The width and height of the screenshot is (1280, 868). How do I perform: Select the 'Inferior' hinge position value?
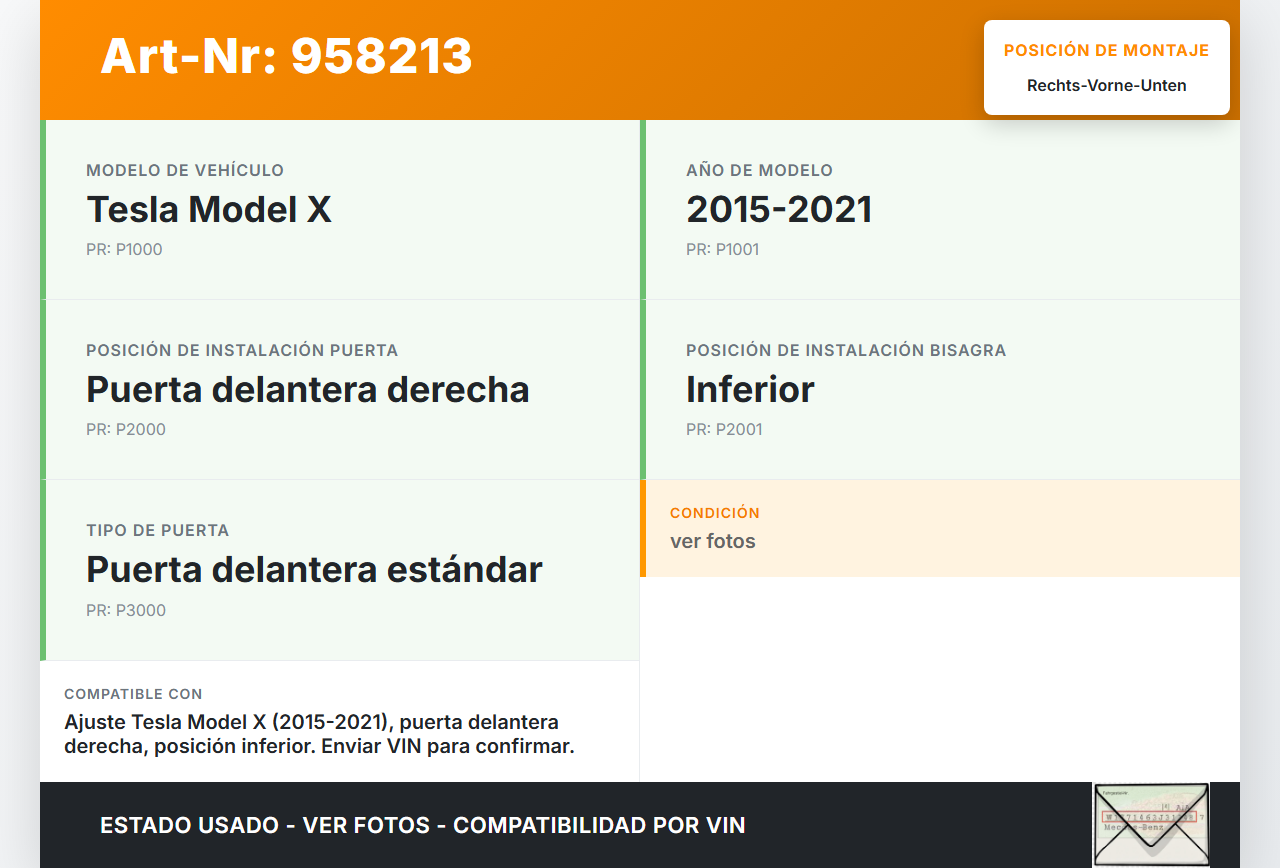point(750,389)
